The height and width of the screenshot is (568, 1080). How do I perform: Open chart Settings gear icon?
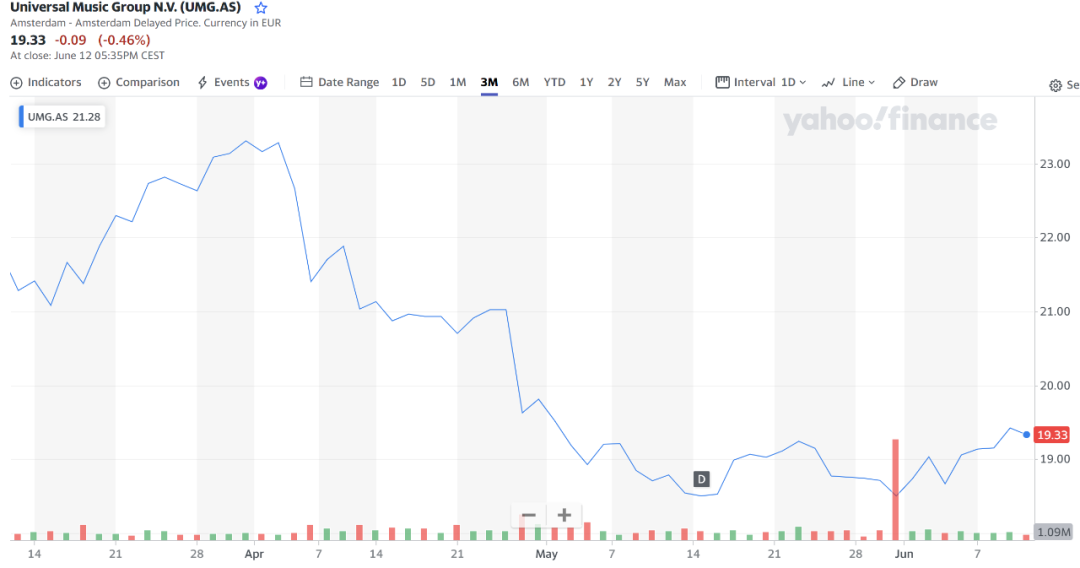click(1055, 85)
